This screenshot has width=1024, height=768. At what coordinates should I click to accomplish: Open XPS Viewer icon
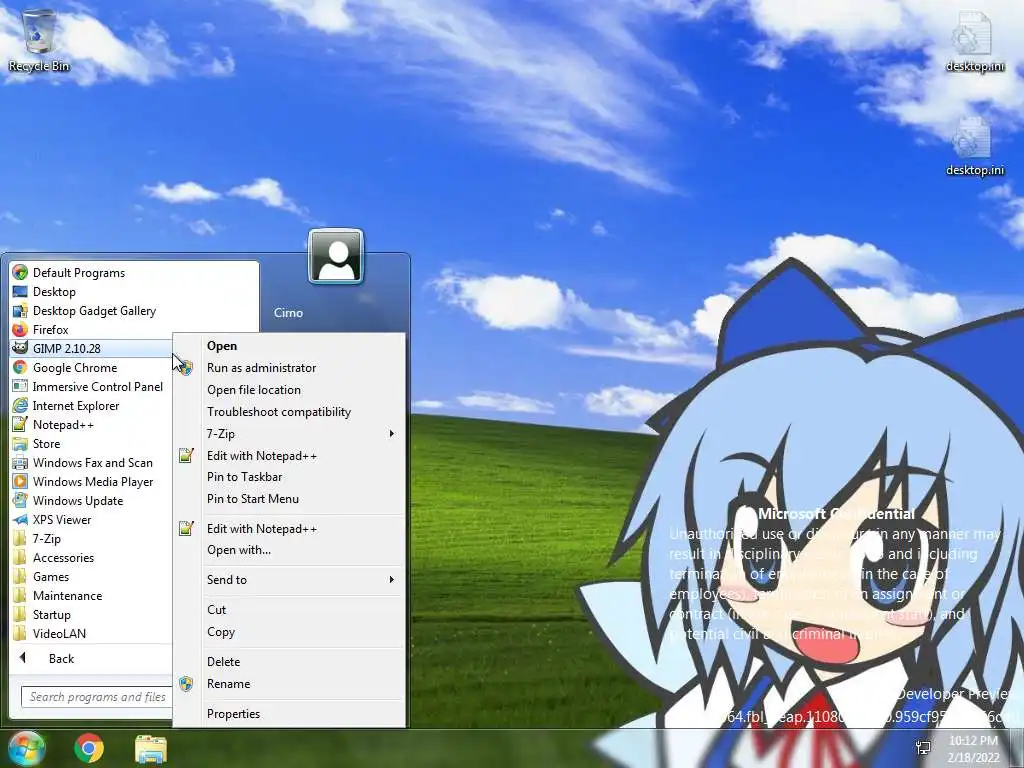20,519
